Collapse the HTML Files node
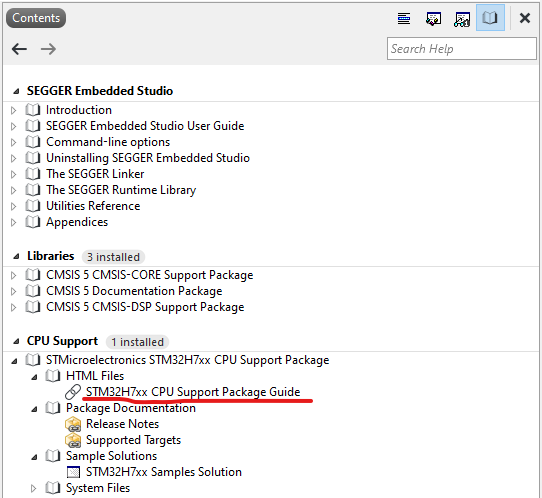 coord(34,377)
